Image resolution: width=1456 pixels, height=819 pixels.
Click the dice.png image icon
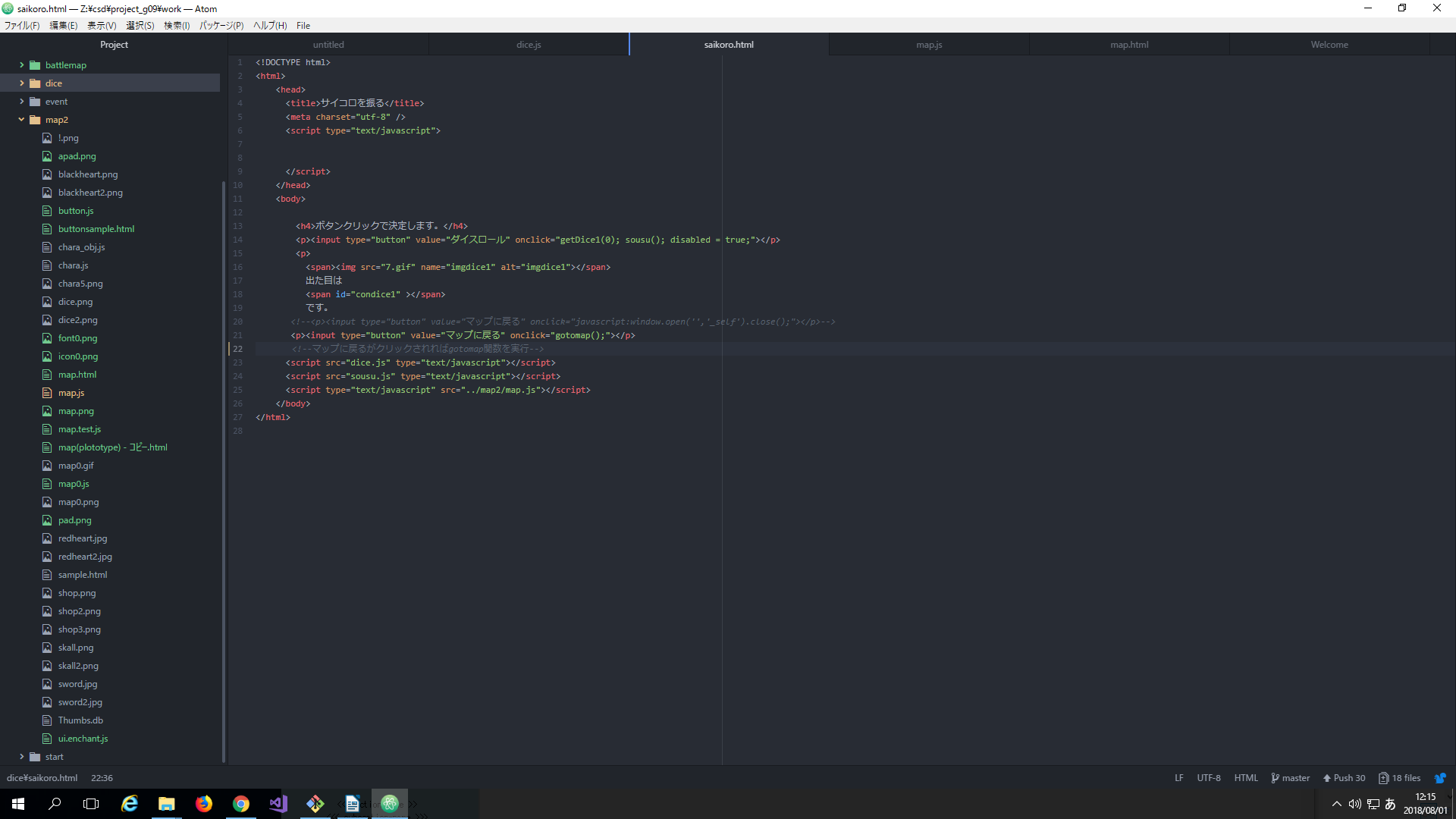(x=47, y=302)
